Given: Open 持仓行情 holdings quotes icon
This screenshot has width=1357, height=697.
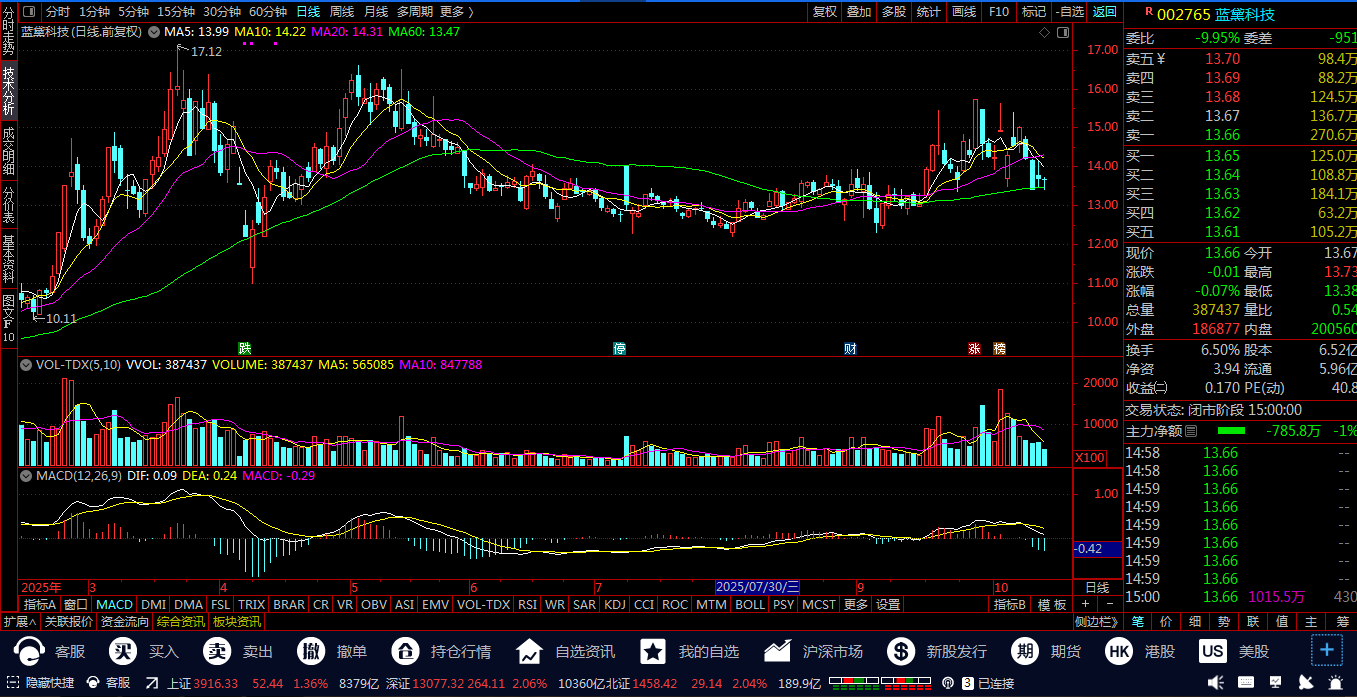Looking at the screenshot, I should 405,652.
